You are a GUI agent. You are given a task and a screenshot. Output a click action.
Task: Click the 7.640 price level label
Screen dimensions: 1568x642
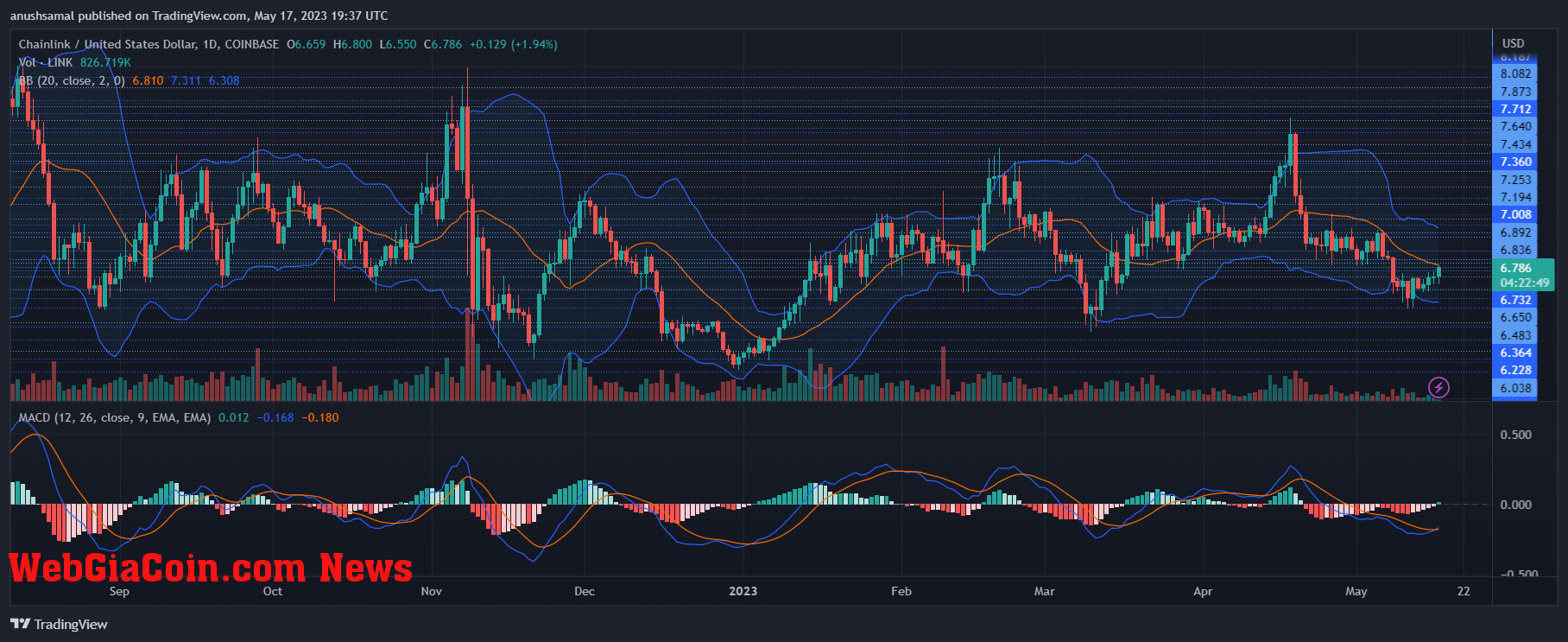click(1516, 126)
